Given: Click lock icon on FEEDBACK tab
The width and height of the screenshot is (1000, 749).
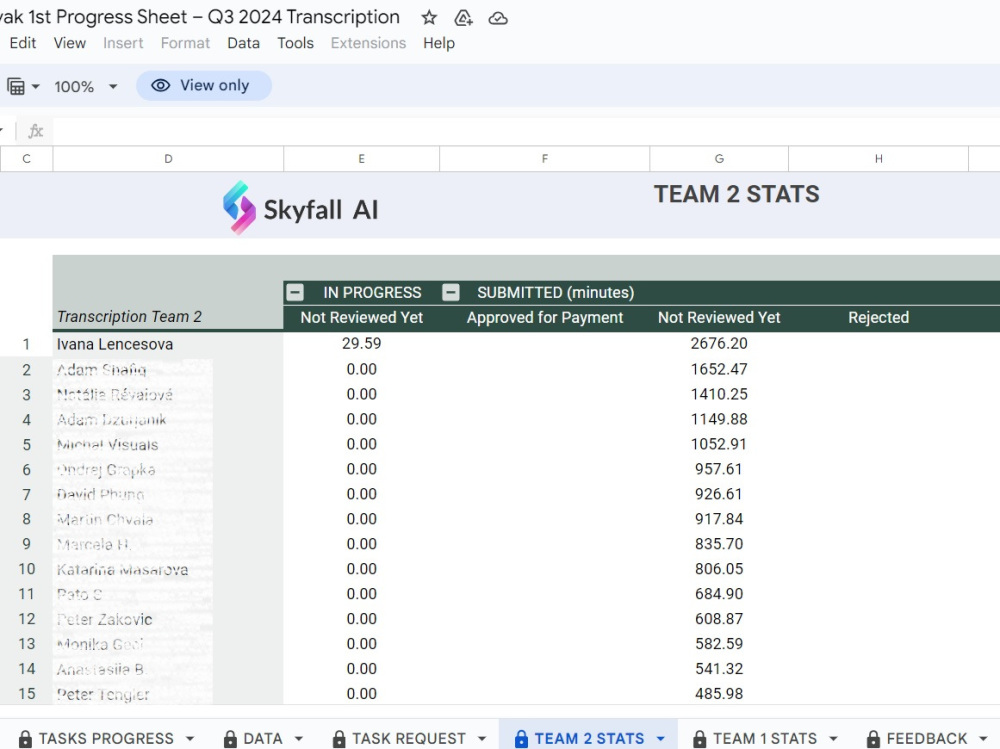Looking at the screenshot, I should coord(874,739).
